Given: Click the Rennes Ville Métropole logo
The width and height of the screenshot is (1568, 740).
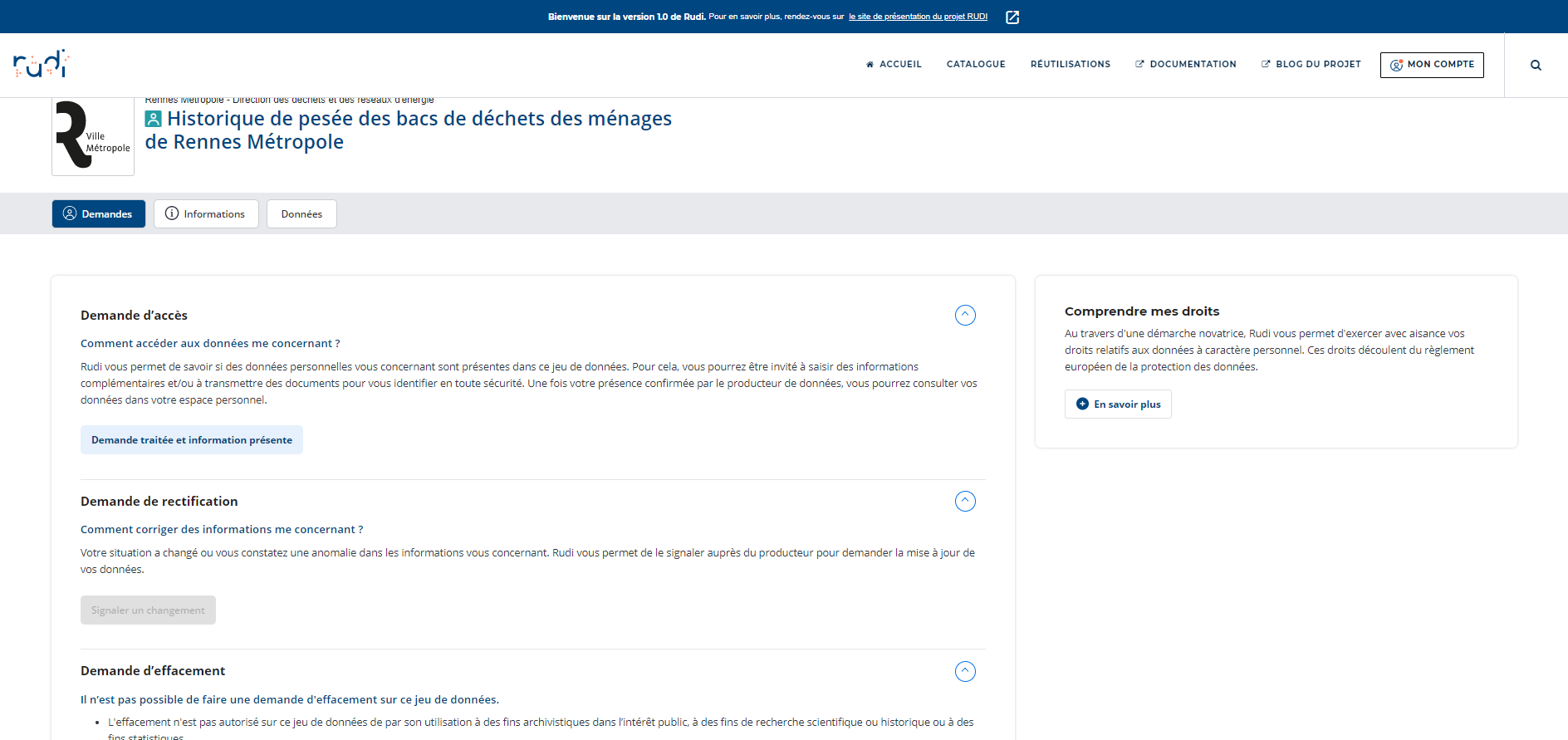Looking at the screenshot, I should (93, 135).
